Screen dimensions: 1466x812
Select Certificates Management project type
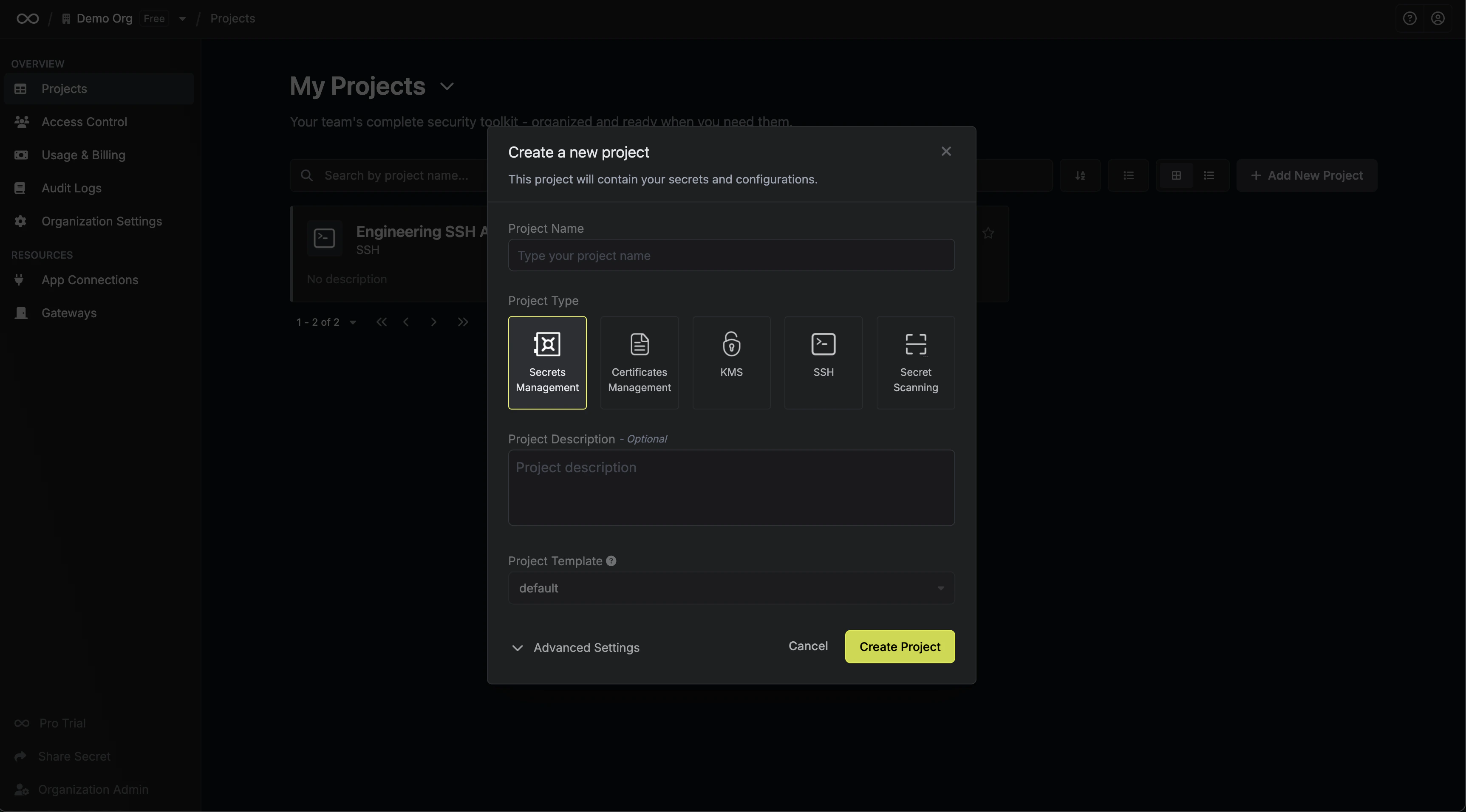[x=639, y=363]
